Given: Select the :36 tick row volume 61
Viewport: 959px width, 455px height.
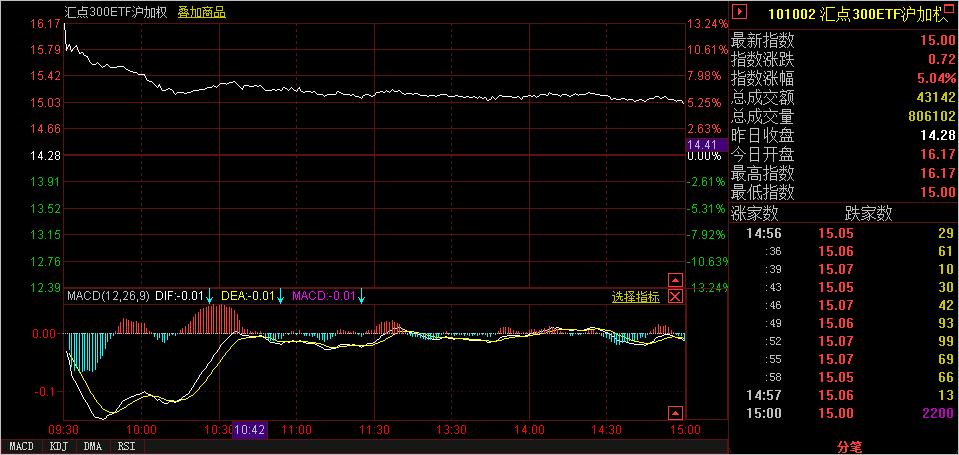Looking at the screenshot, I should (946, 251).
